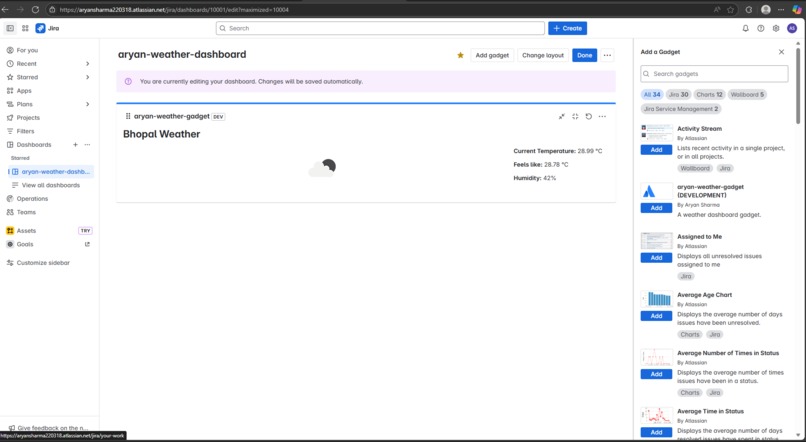Open the app switcher grid icon
Image resolution: width=806 pixels, height=442 pixels.
[x=25, y=28]
